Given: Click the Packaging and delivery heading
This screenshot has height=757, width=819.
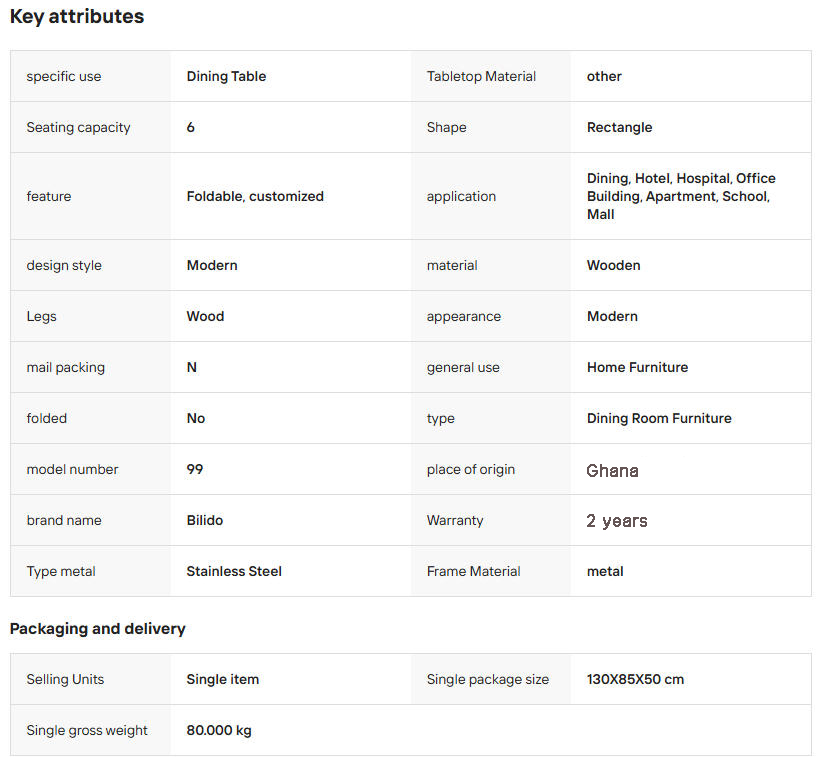Looking at the screenshot, I should coord(97,629).
